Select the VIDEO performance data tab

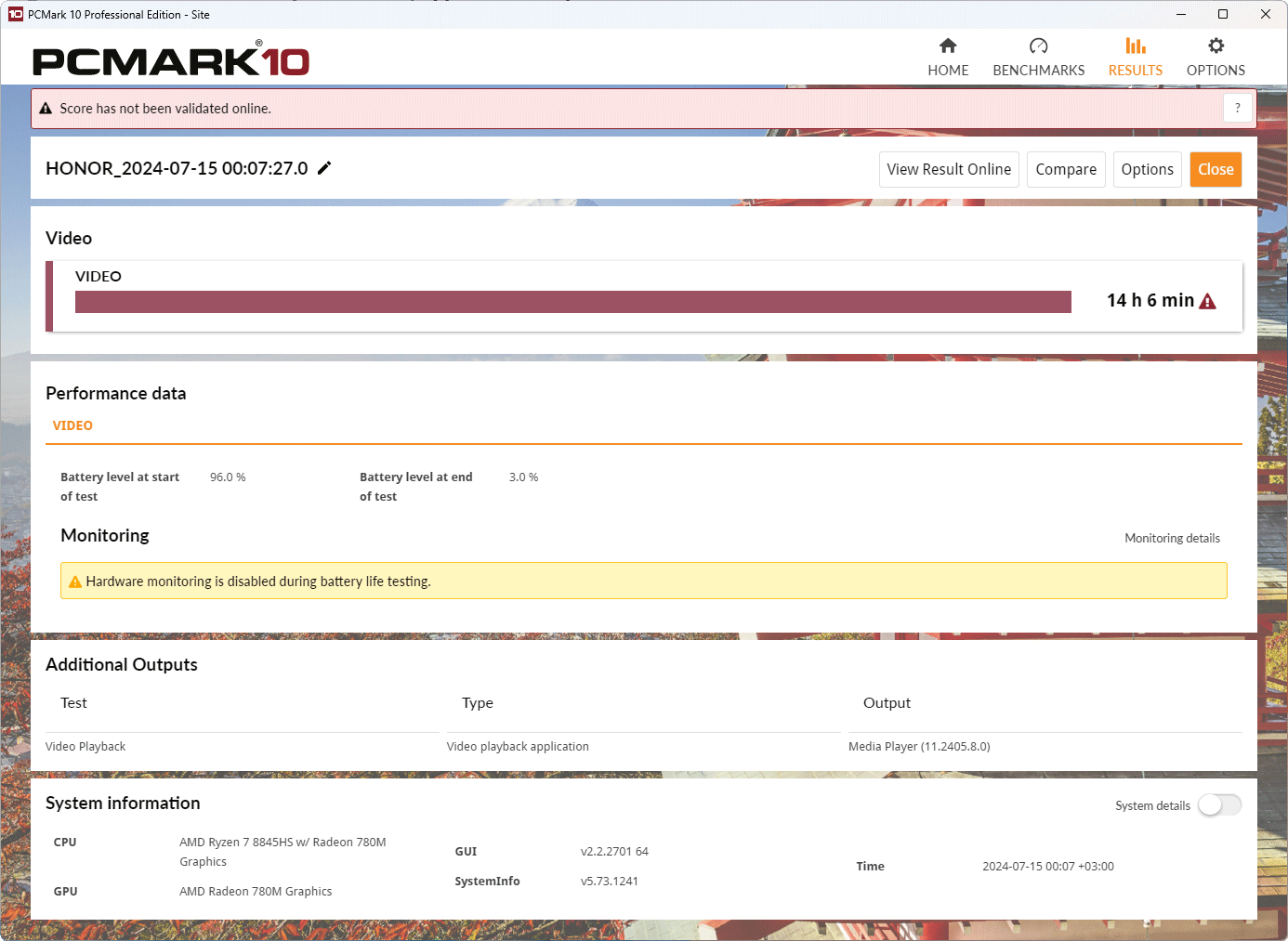72,425
